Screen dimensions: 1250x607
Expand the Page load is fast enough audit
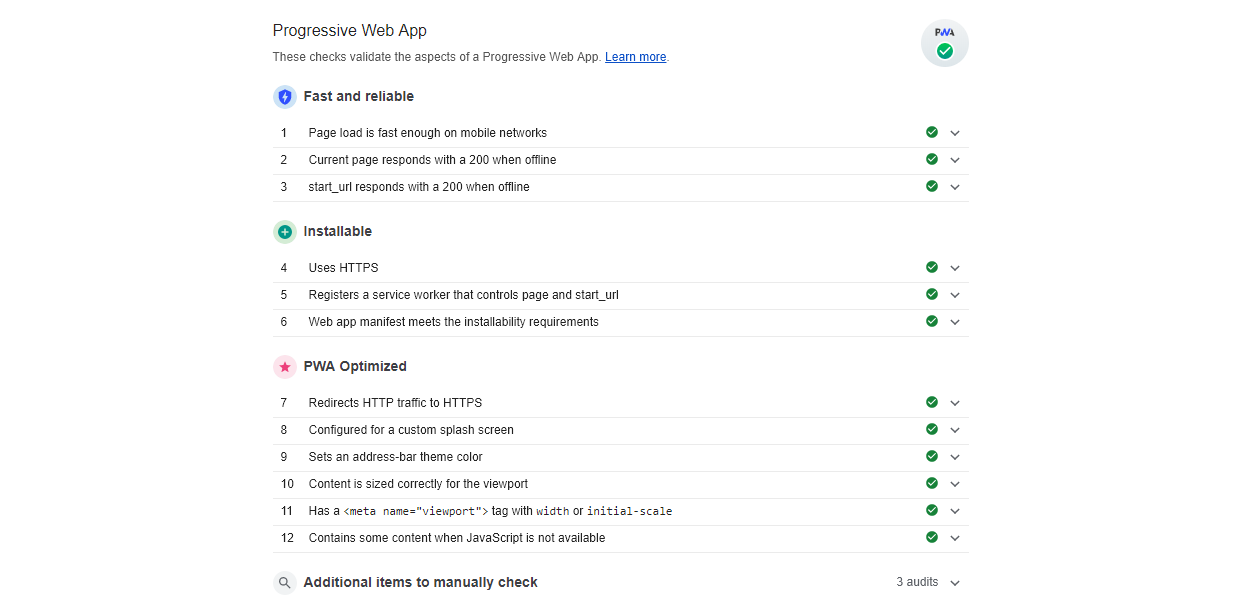click(955, 133)
